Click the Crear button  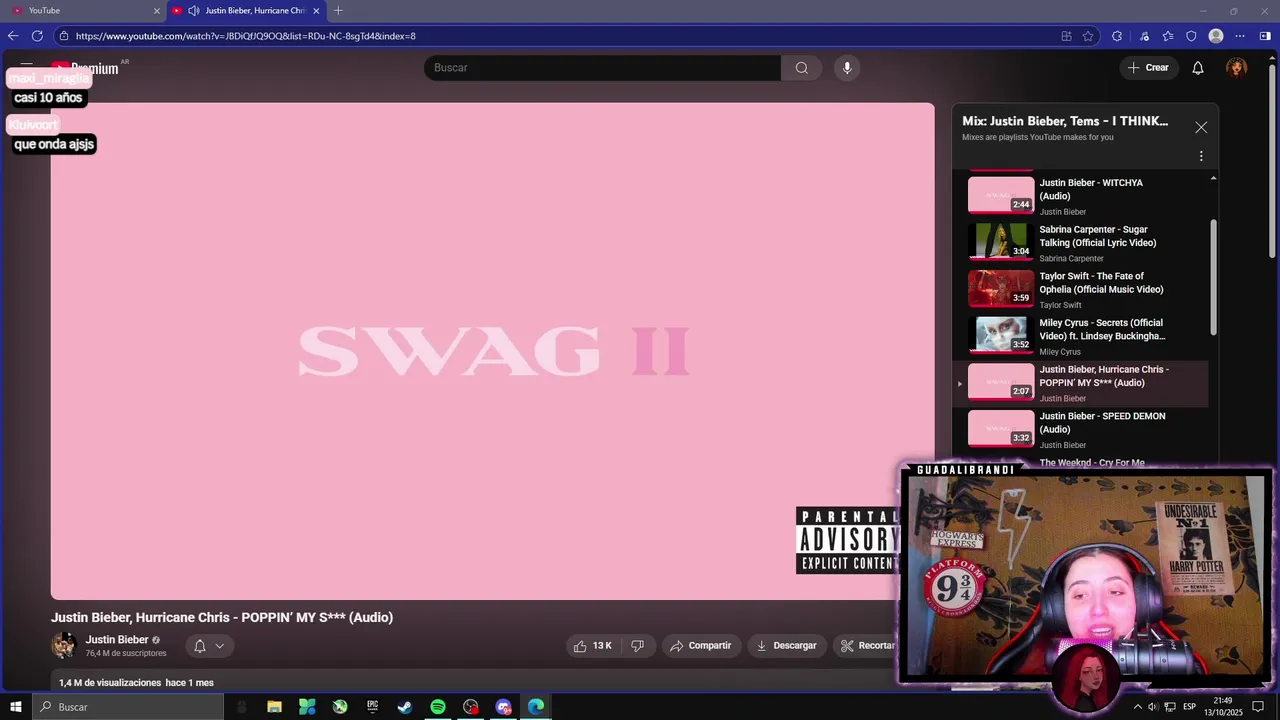[x=1148, y=68]
